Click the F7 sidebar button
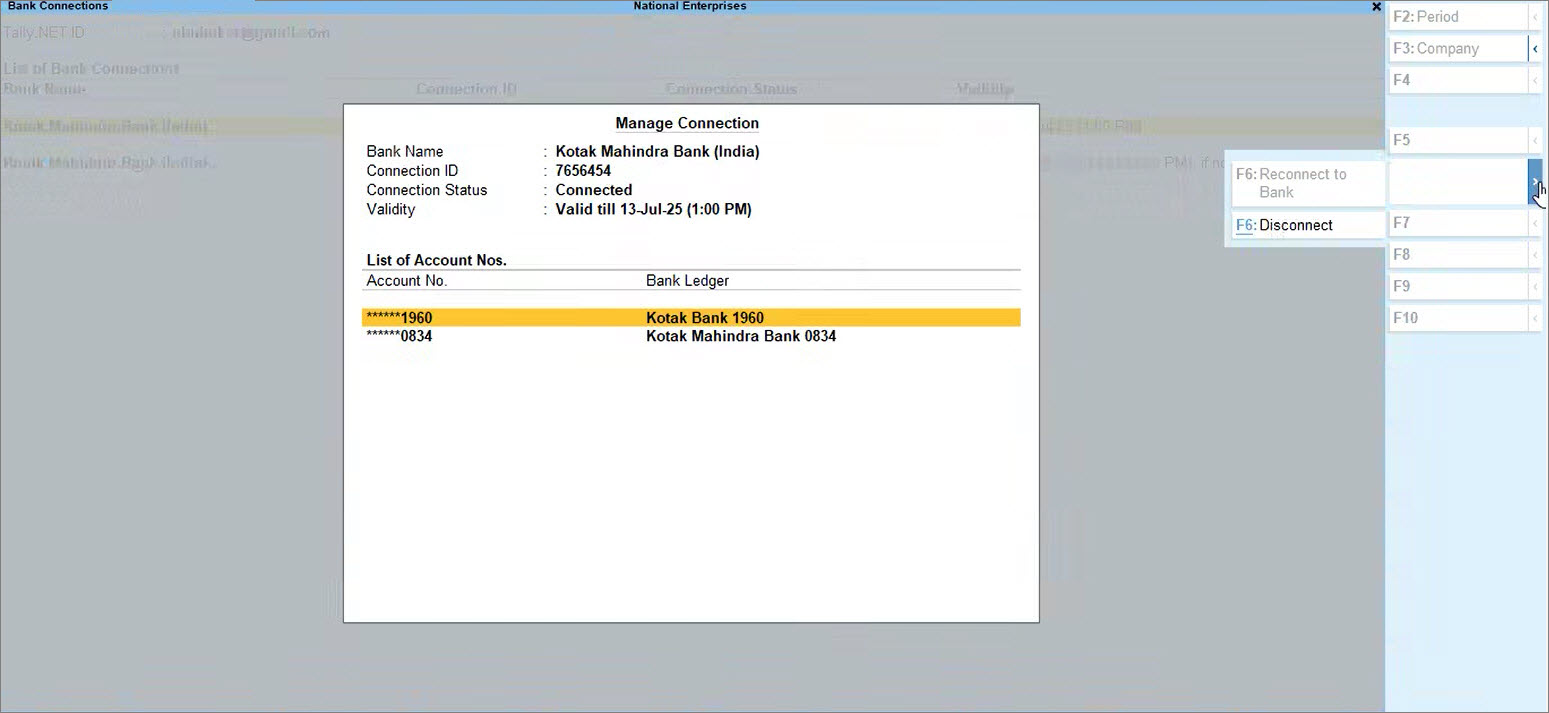 tap(1459, 223)
